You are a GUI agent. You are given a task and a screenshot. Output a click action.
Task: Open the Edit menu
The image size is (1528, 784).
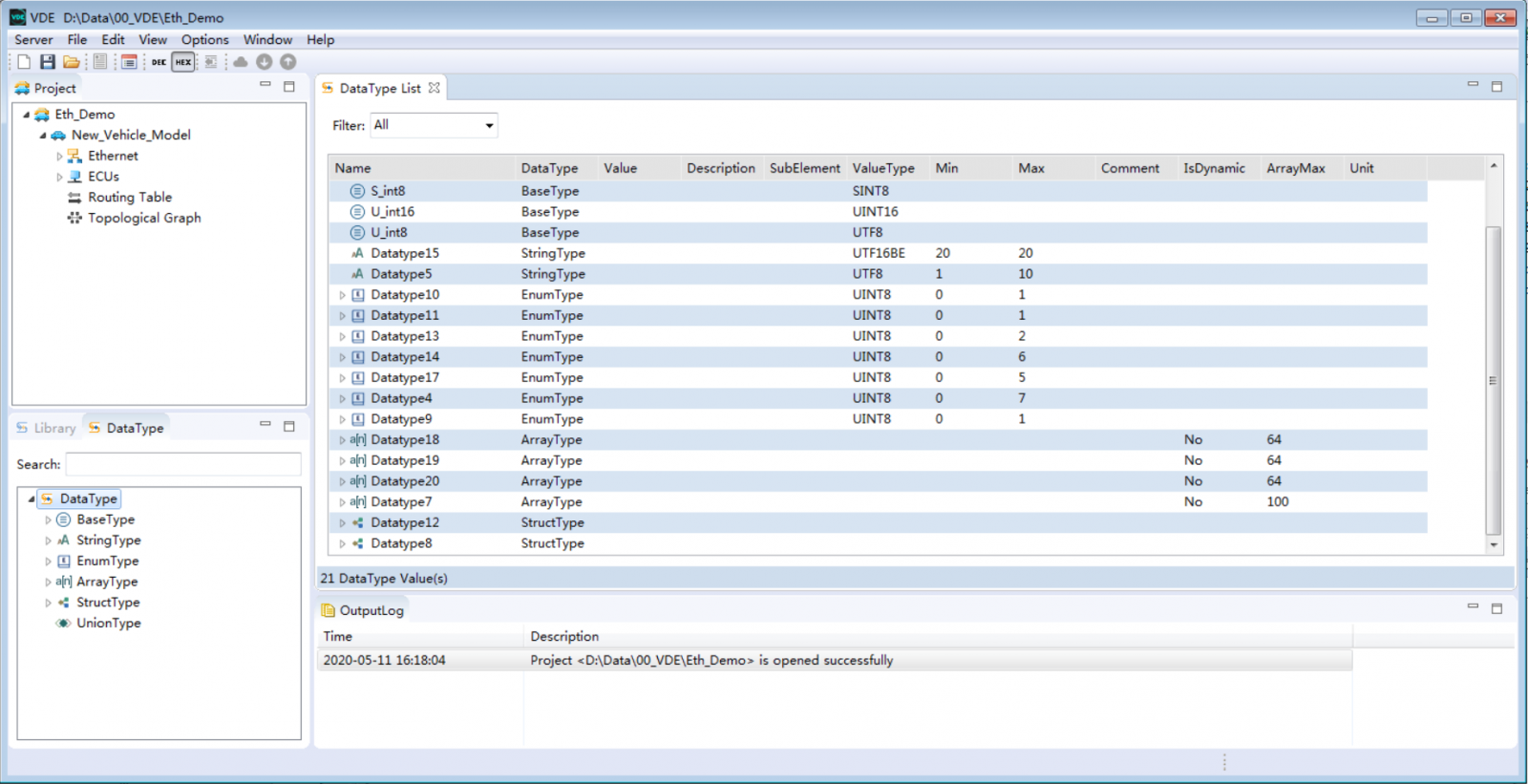click(113, 40)
